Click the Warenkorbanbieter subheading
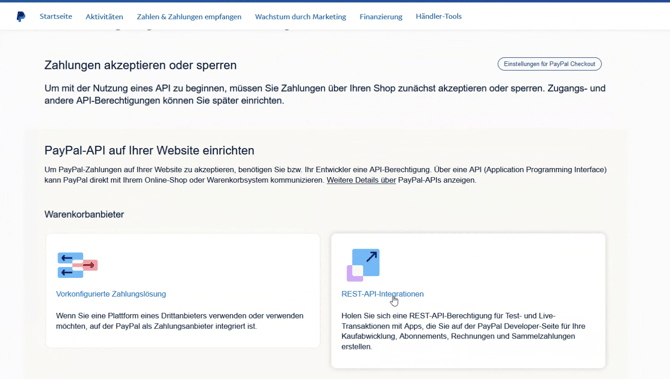Screen dimensions: 670x379 click(x=84, y=214)
